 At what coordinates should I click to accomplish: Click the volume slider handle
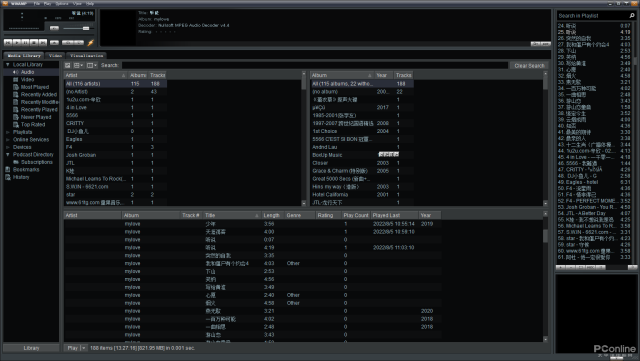(86, 28)
